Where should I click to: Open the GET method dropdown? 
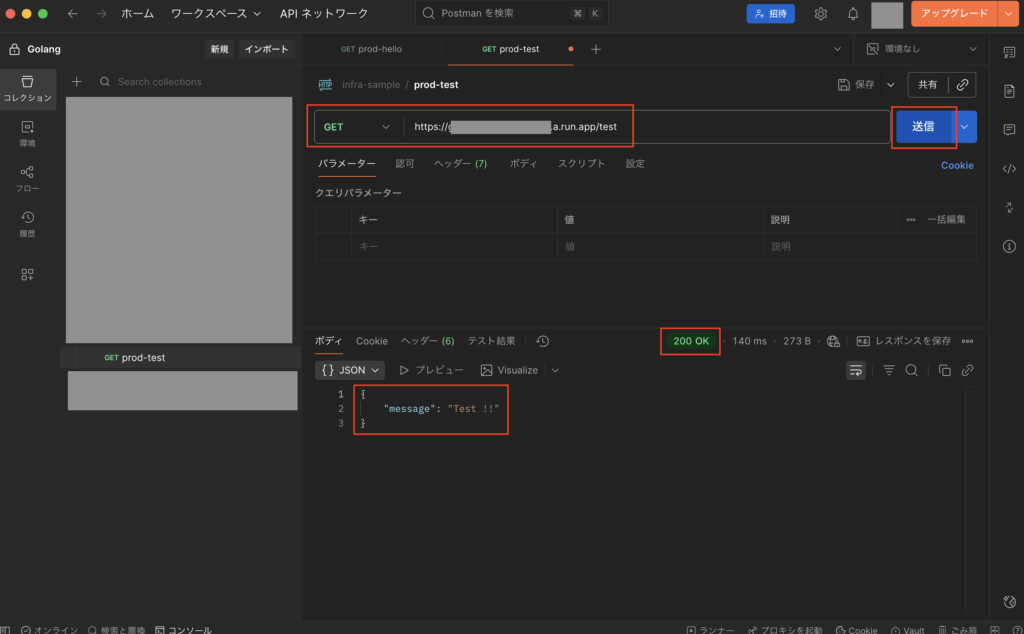click(357, 127)
